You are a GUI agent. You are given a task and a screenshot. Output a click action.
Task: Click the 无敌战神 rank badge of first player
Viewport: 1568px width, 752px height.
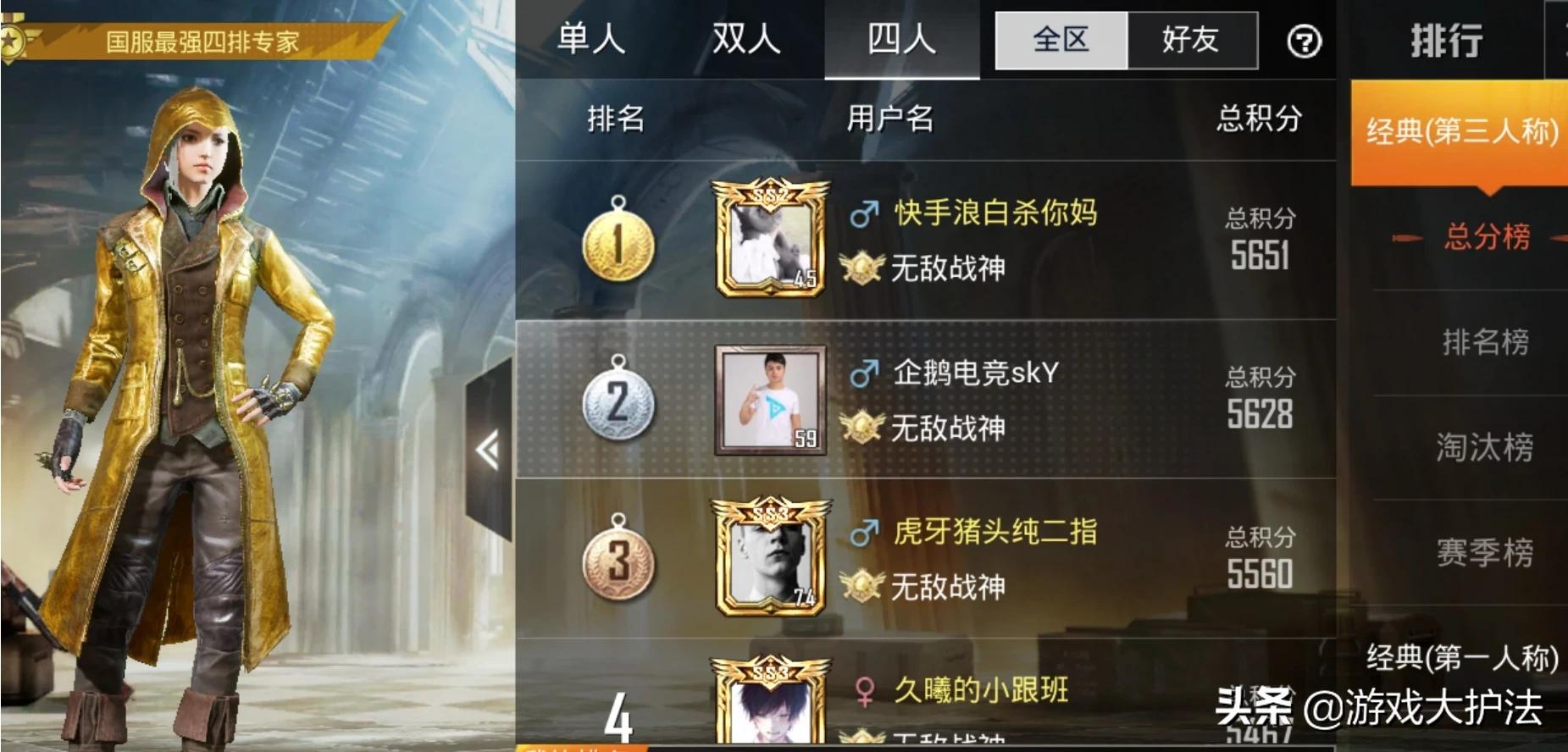click(862, 268)
